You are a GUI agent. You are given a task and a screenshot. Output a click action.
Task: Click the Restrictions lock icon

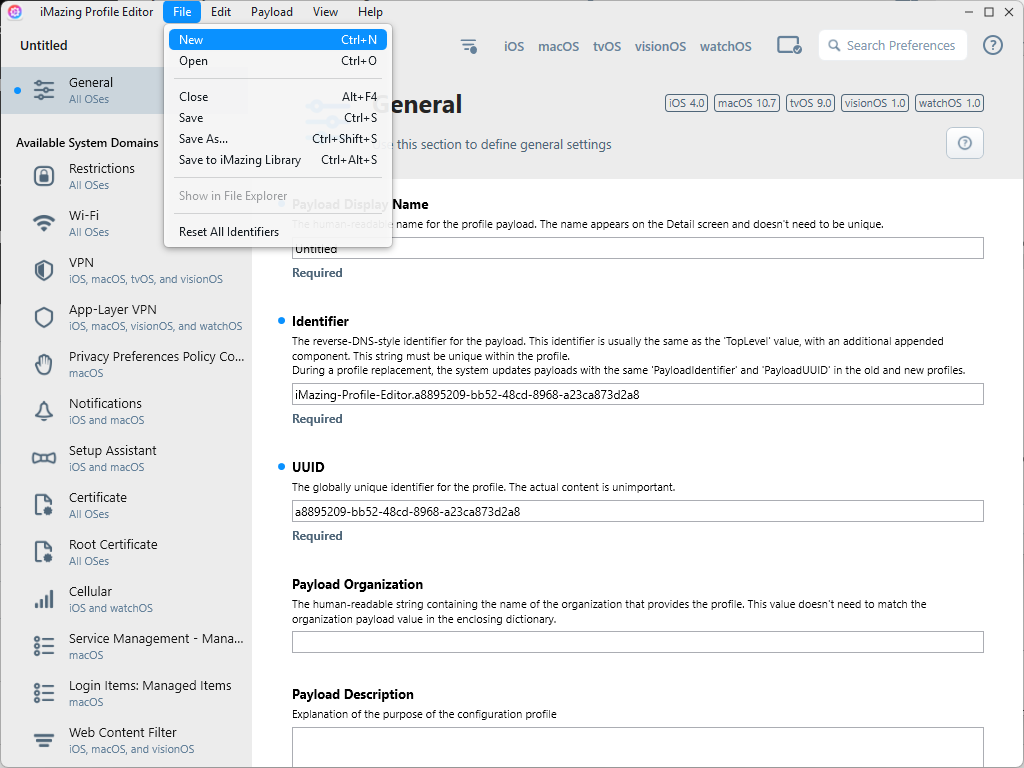44,176
